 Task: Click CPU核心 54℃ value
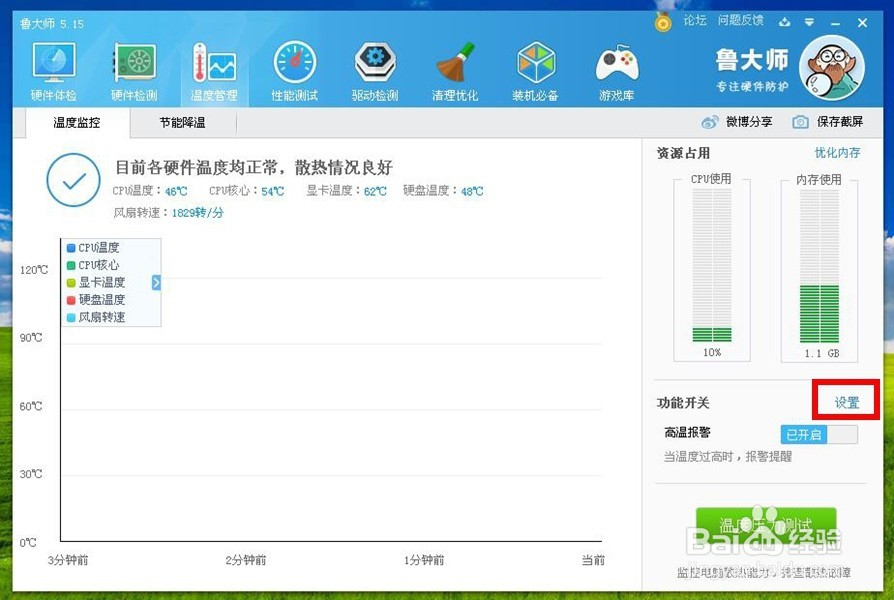273,192
